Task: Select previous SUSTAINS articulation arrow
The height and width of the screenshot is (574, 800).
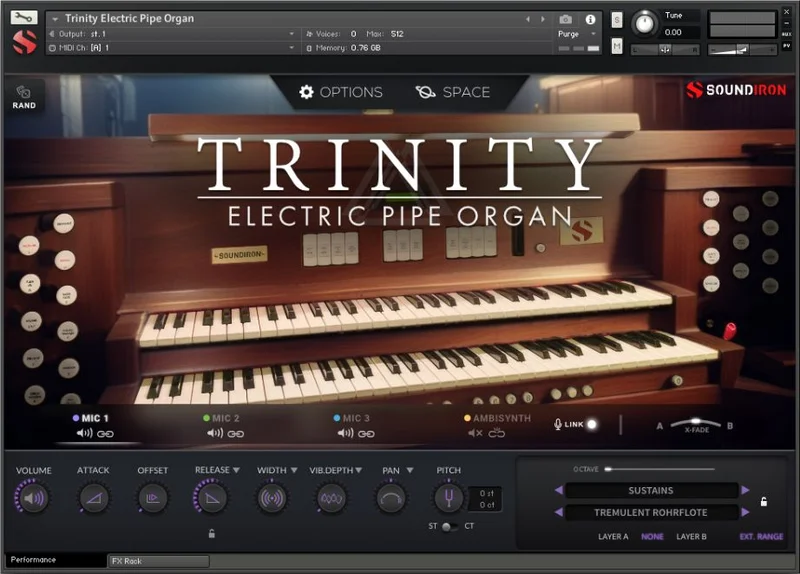Action: pos(559,490)
